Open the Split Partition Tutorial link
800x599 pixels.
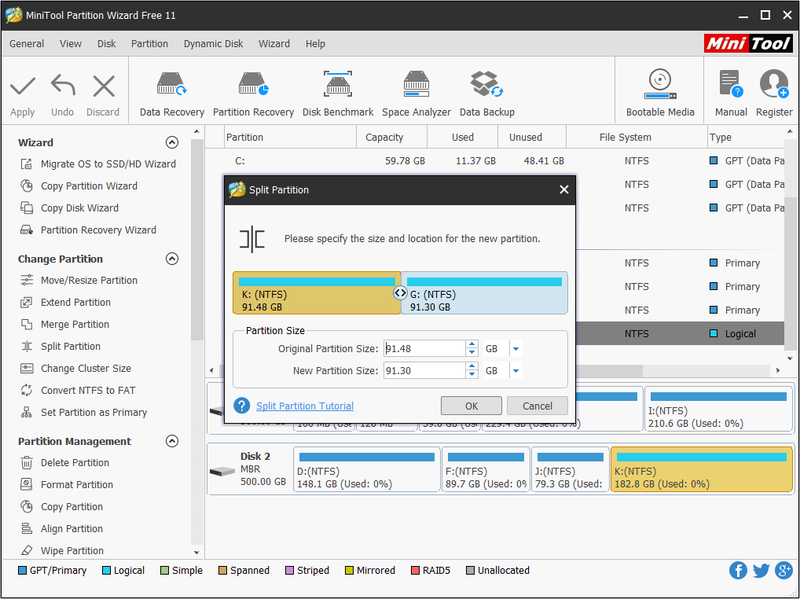tap(305, 406)
